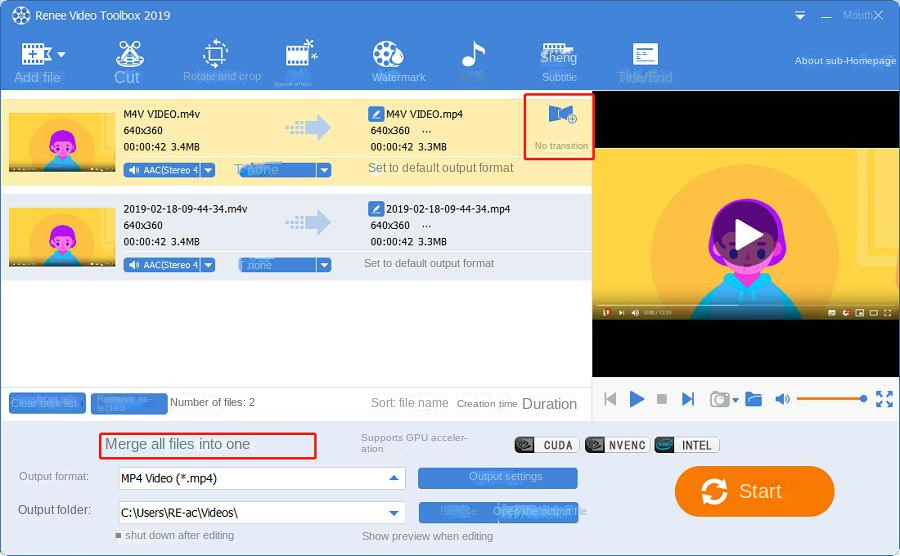Adjust the preview volume slider
Image resolution: width=900 pixels, height=556 pixels.
[x=830, y=399]
